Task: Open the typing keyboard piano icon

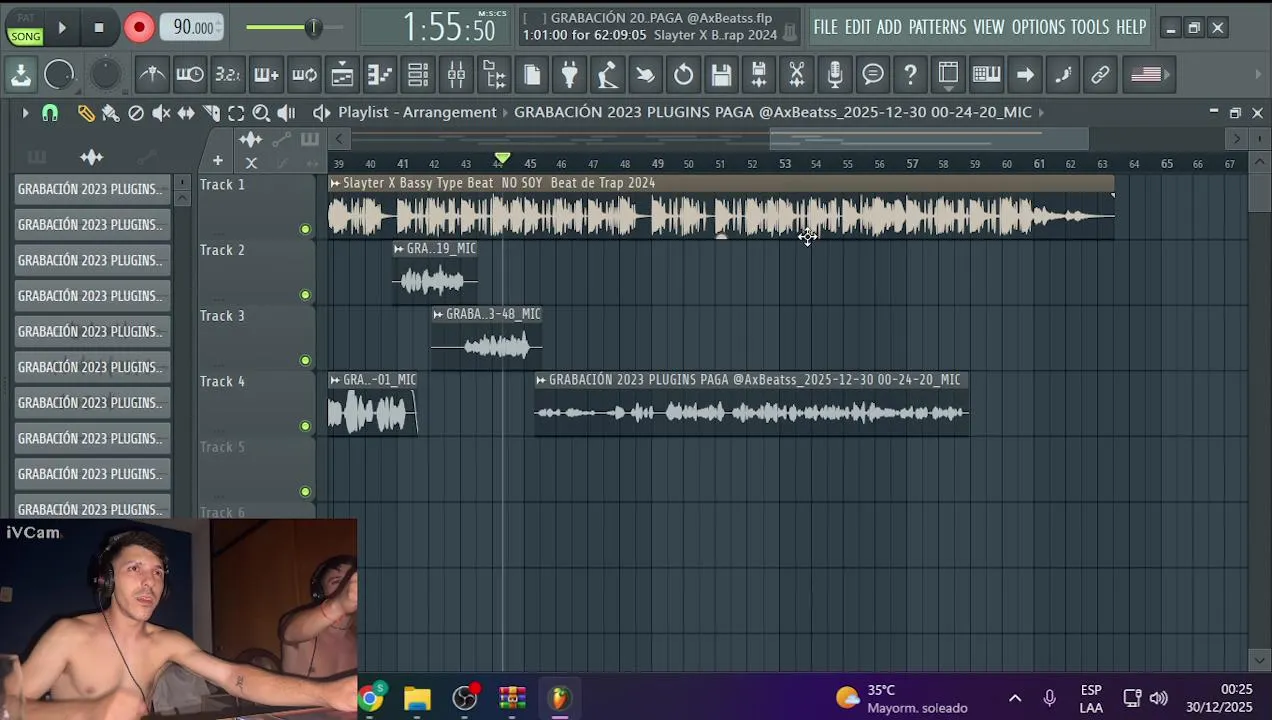Action: point(986,74)
